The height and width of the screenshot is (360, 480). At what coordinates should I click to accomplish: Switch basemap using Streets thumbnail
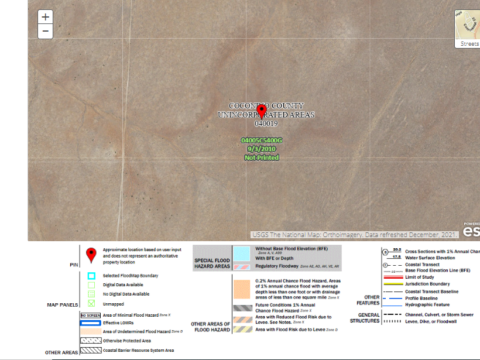click(x=468, y=29)
